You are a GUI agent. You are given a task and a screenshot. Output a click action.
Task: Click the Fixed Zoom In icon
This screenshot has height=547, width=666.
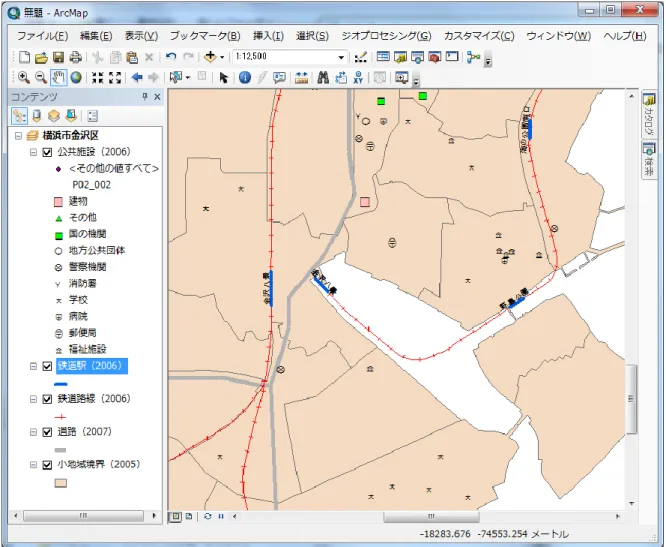coord(98,77)
